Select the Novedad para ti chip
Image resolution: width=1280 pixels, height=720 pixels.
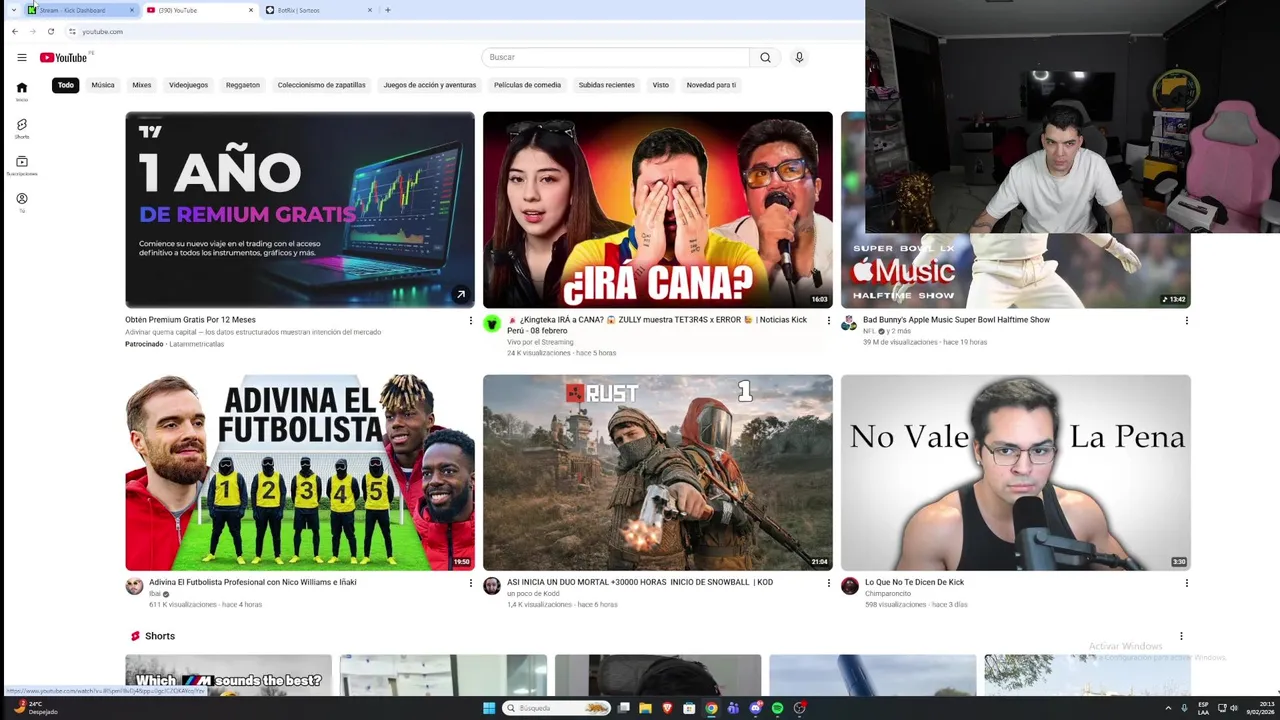(711, 85)
